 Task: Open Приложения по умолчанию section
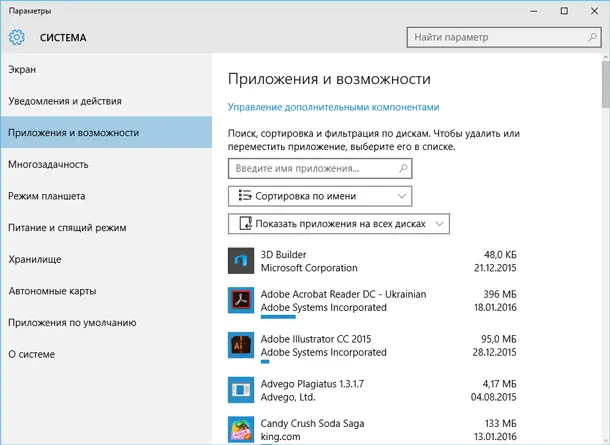point(106,322)
